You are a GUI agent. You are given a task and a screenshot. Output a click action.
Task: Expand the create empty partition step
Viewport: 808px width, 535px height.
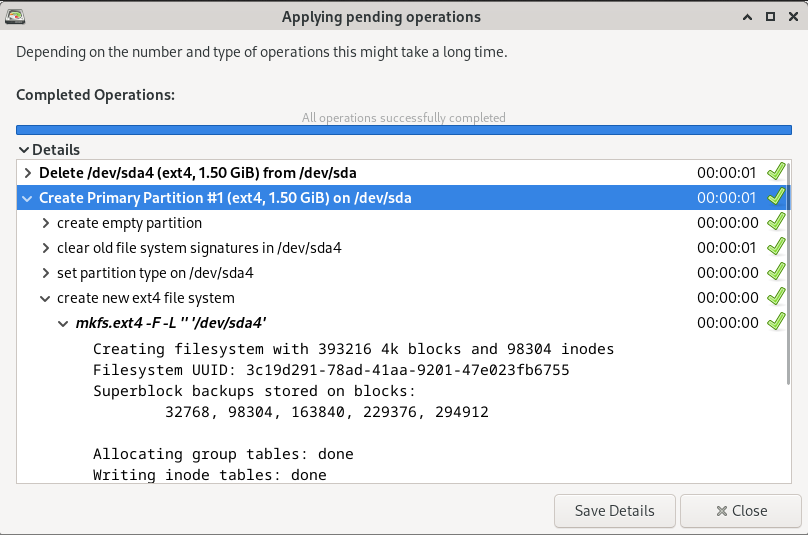click(x=46, y=223)
